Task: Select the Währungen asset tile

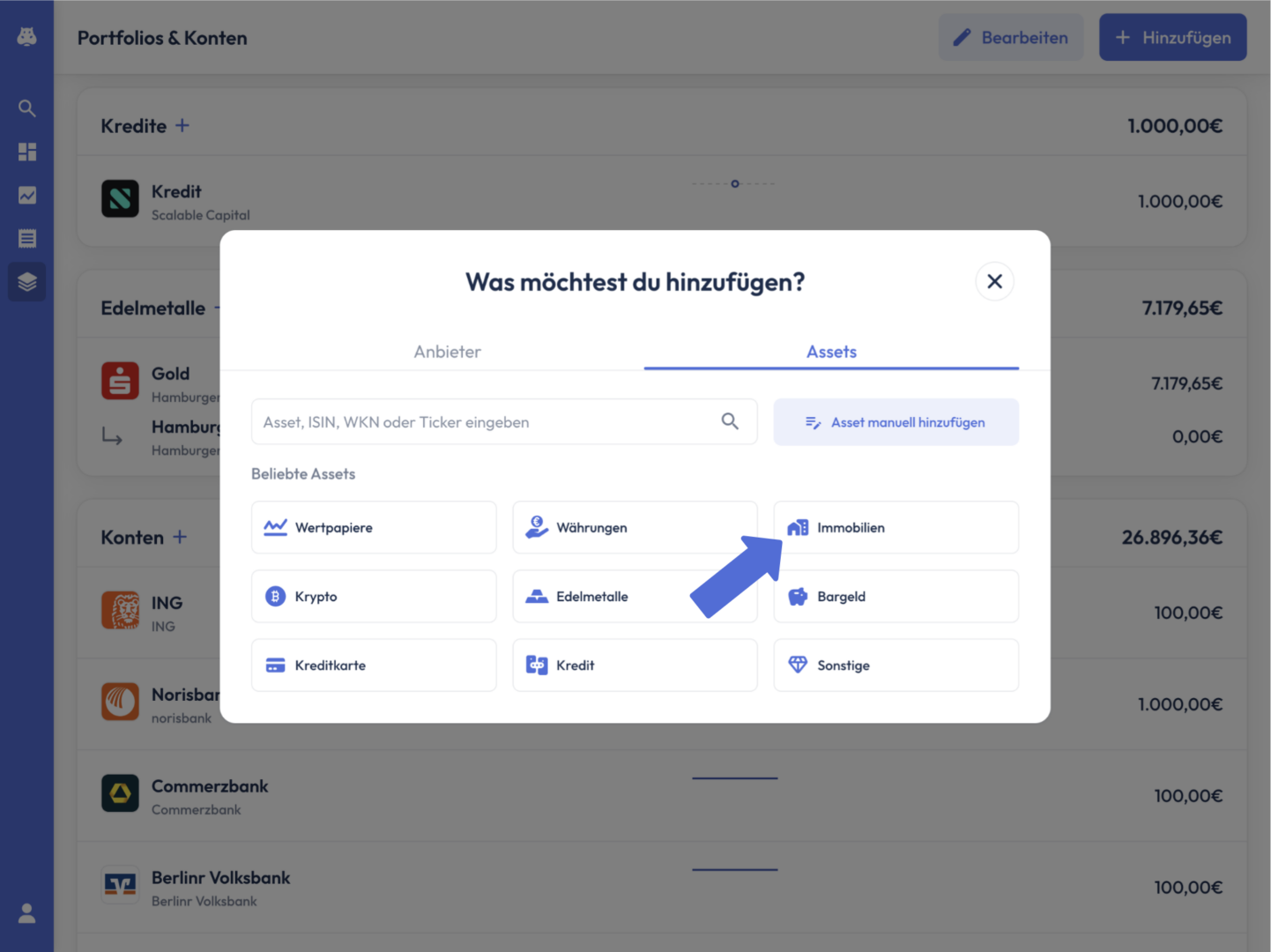Action: (x=635, y=527)
